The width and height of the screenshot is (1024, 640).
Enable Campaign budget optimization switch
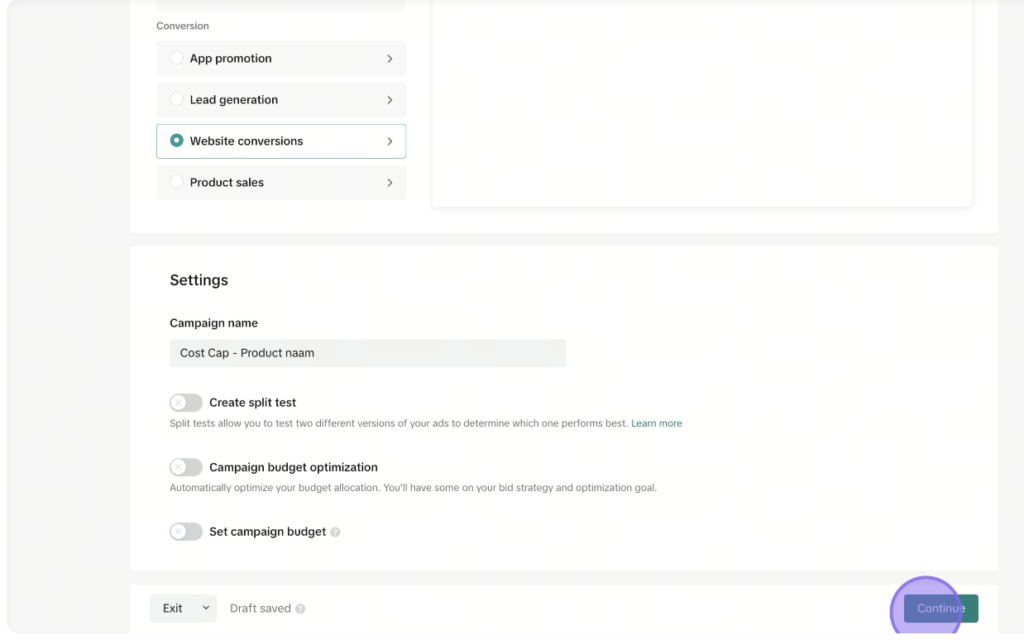(x=186, y=467)
